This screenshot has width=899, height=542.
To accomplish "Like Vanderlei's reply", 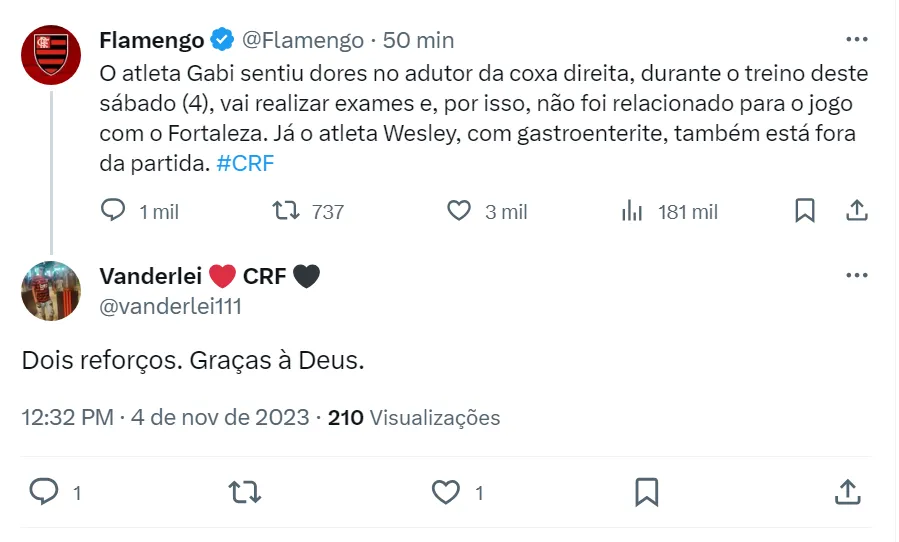I will click(x=445, y=492).
